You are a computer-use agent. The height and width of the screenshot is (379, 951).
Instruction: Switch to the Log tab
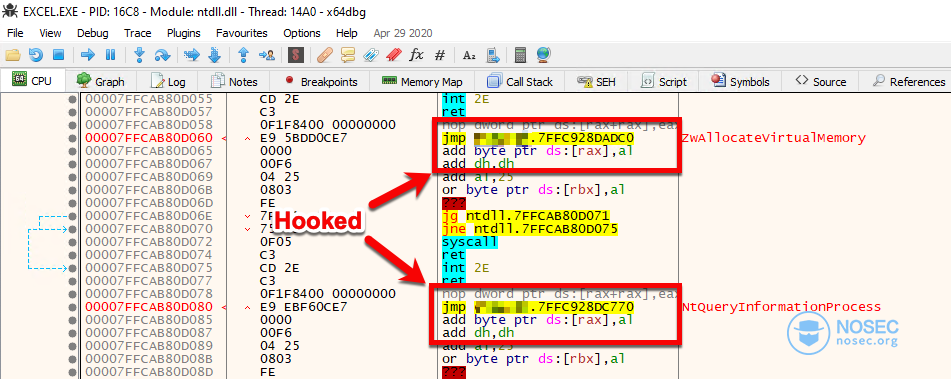click(168, 81)
